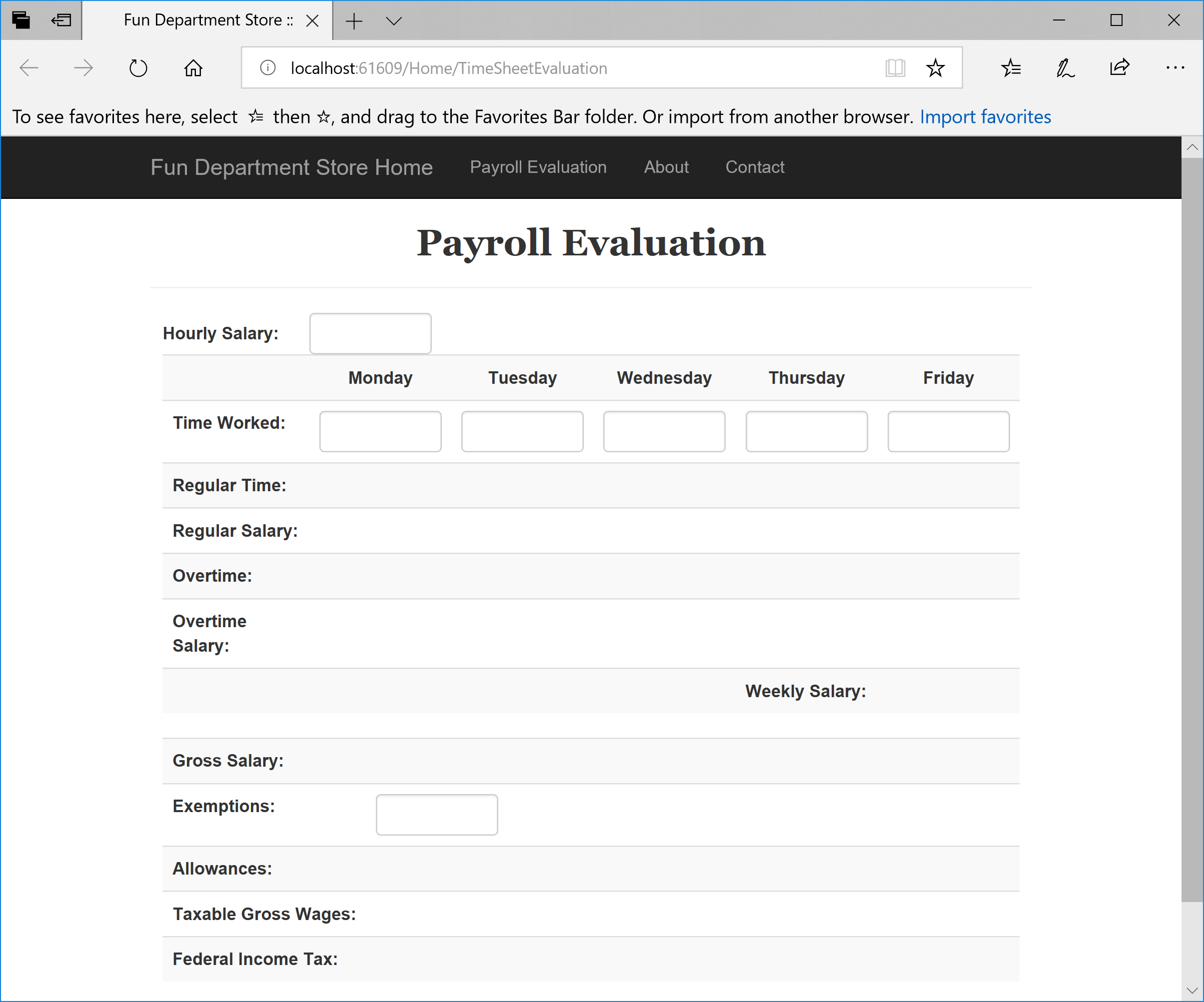Click the Tuesday column header

(523, 378)
